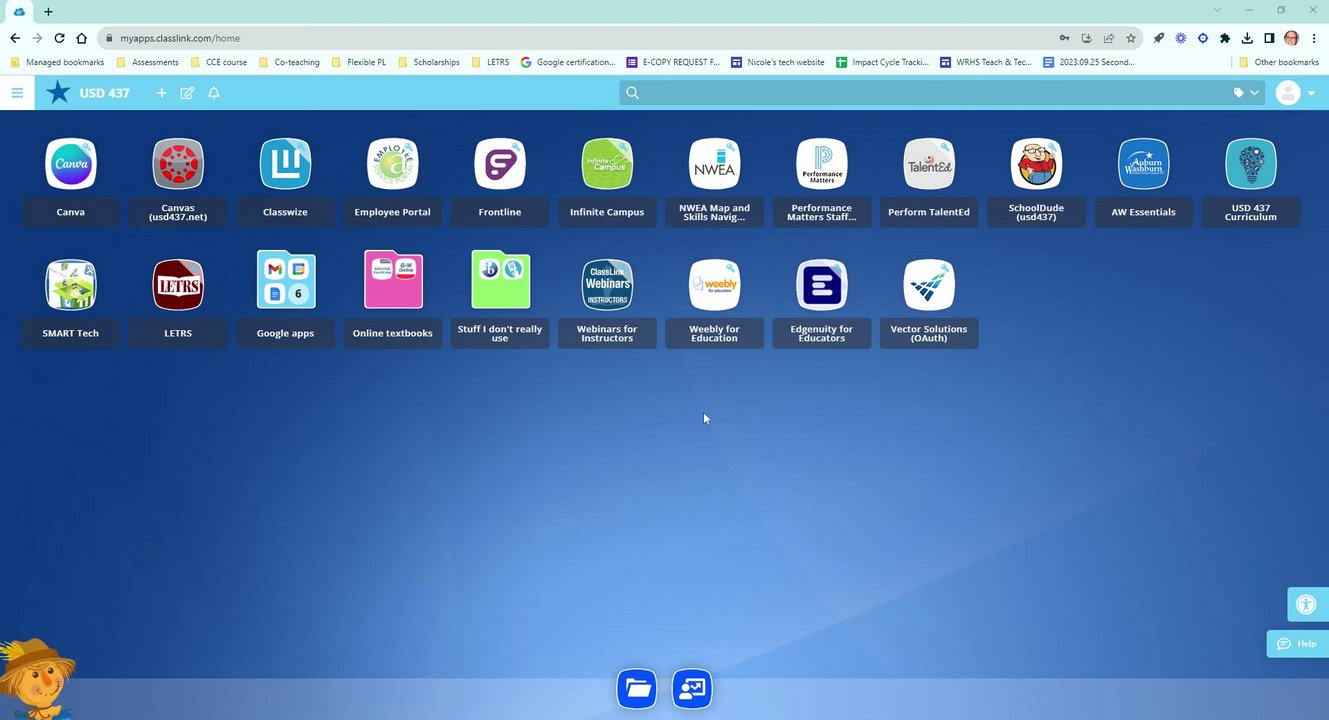Open browser extensions puzzle icon

point(1225,38)
